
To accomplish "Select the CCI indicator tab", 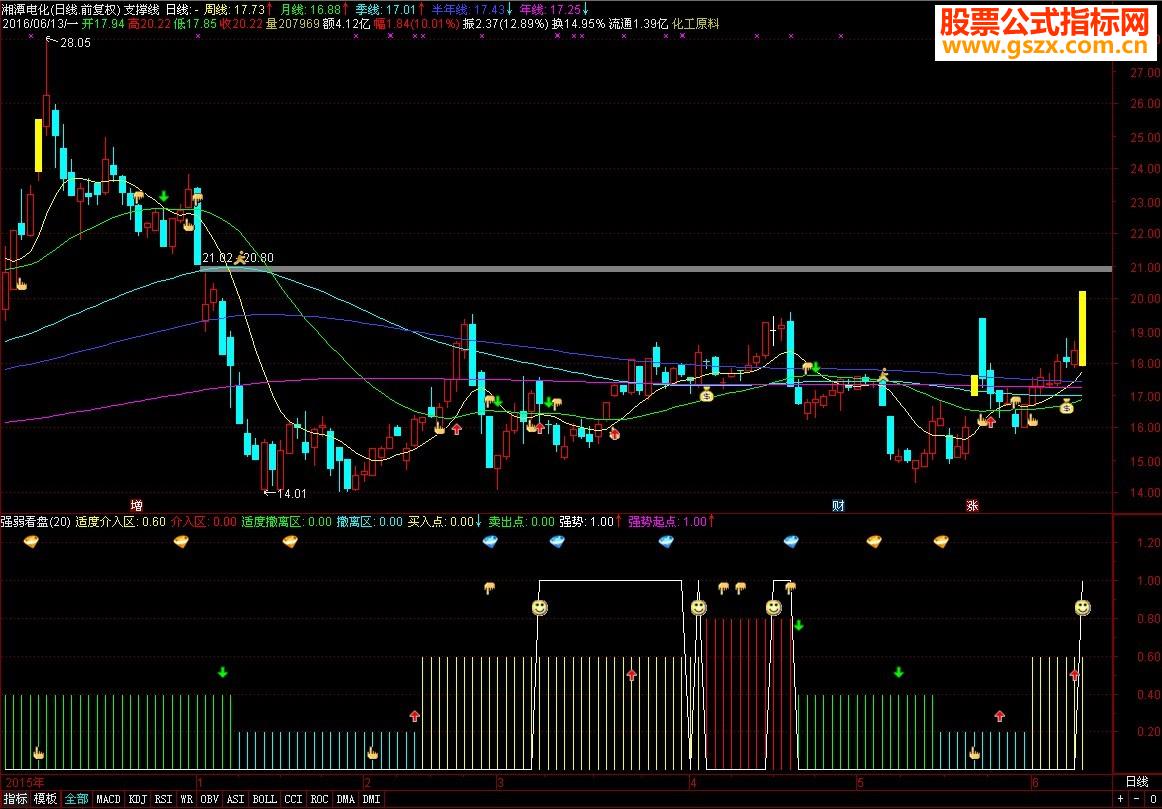I will pos(293,799).
